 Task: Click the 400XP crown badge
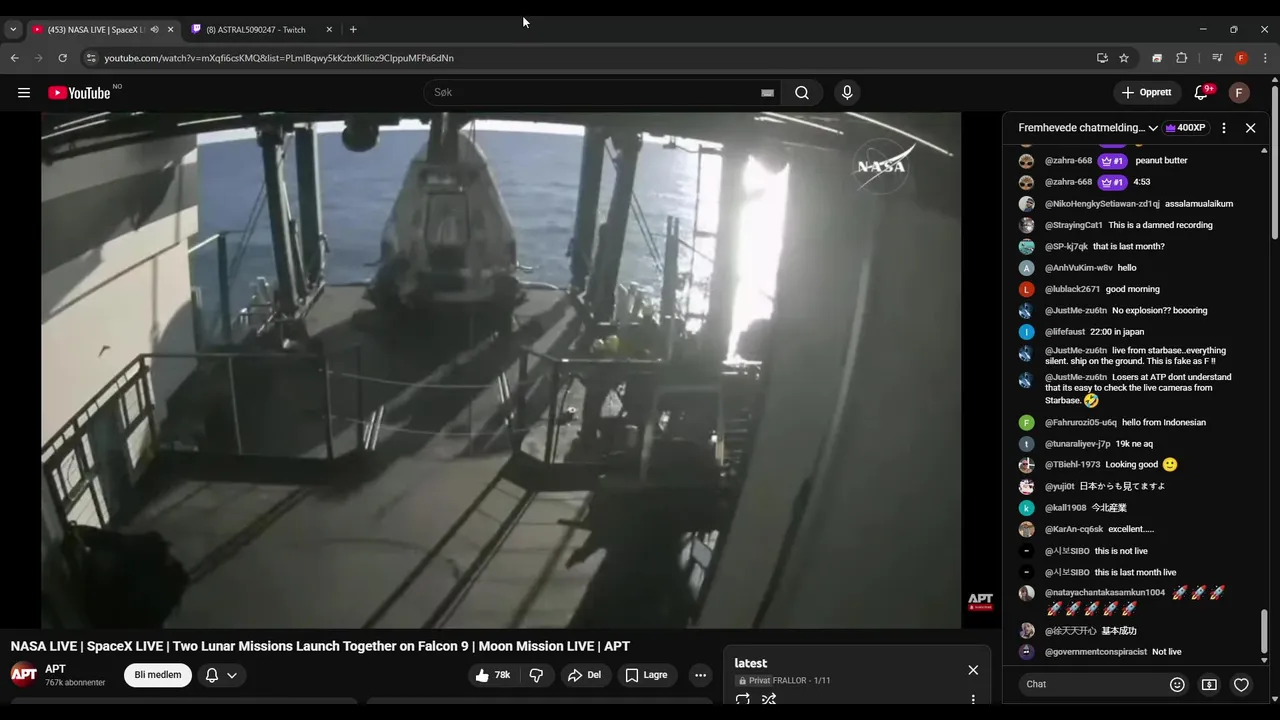pyautogui.click(x=1186, y=128)
